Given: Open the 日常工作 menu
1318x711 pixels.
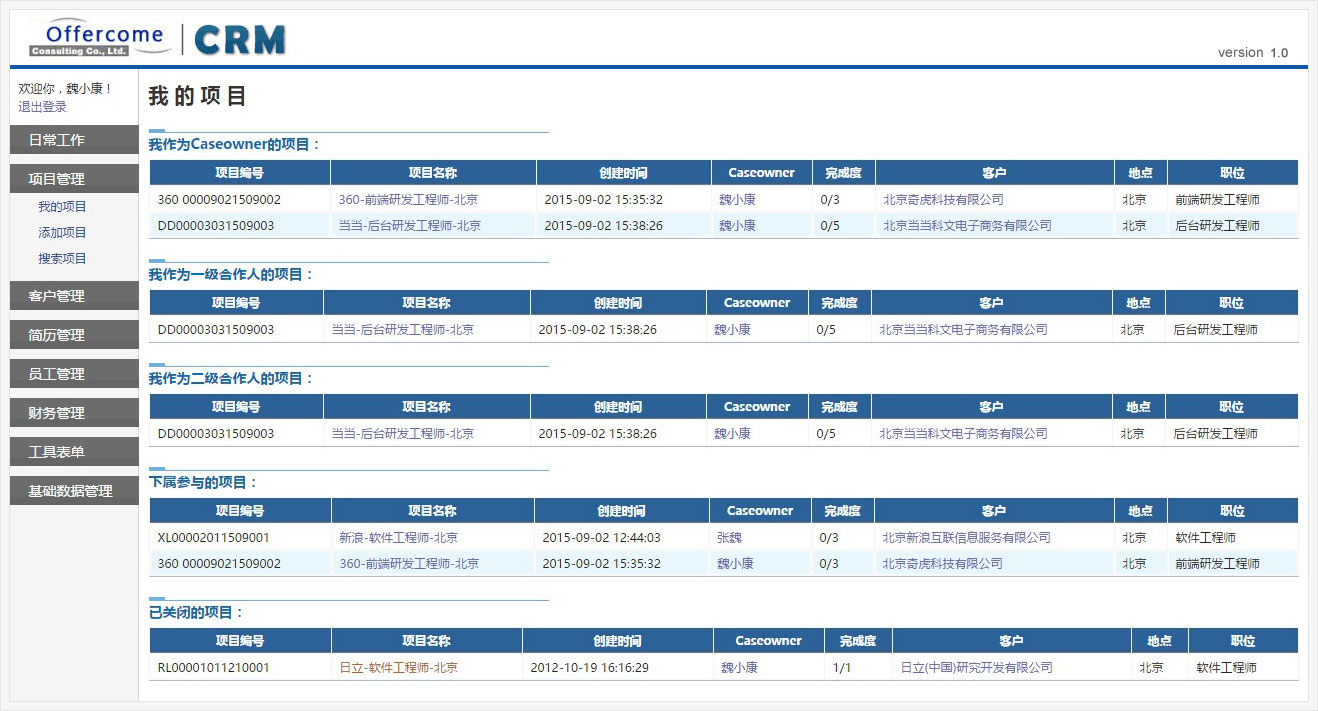Looking at the screenshot, I should [74, 140].
